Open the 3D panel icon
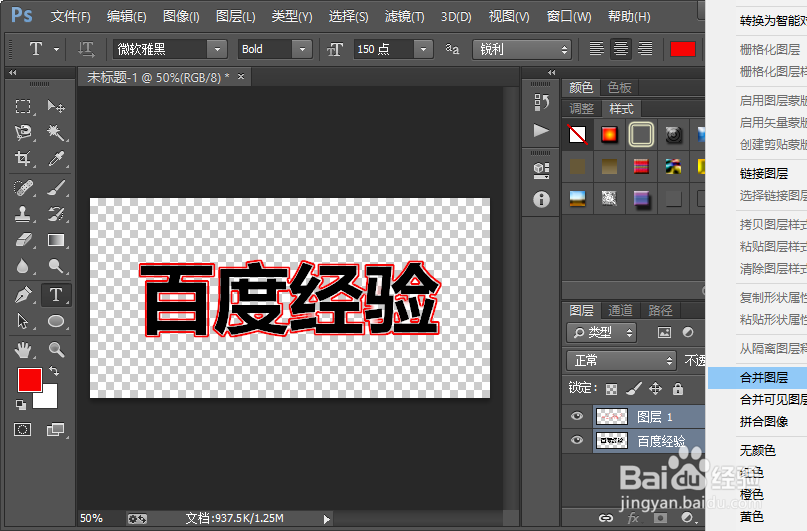 541,170
